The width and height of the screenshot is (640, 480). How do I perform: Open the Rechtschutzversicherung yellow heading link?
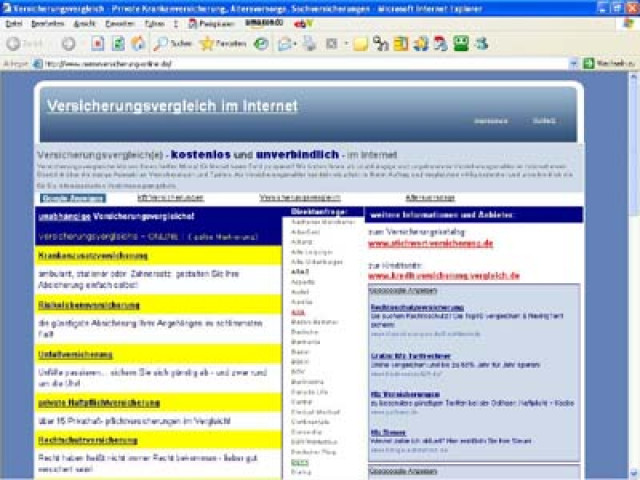88,440
